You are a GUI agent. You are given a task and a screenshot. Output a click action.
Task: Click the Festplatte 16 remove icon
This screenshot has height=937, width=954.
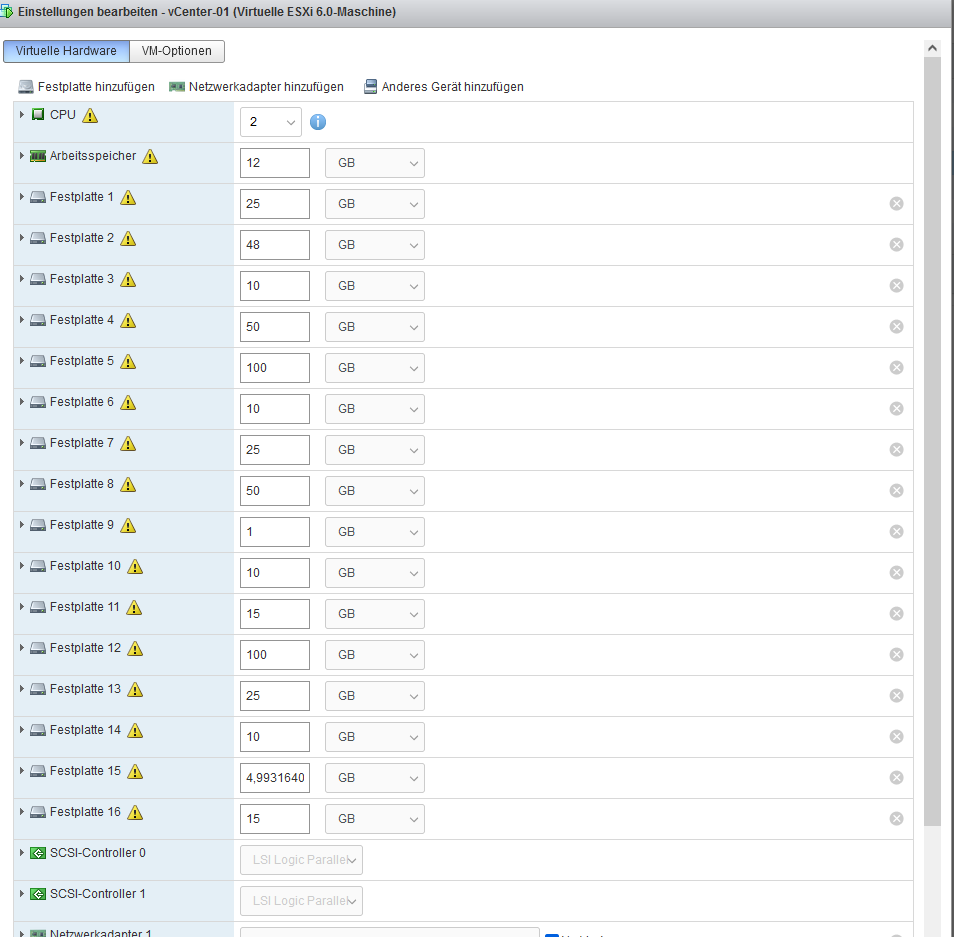[x=896, y=819]
